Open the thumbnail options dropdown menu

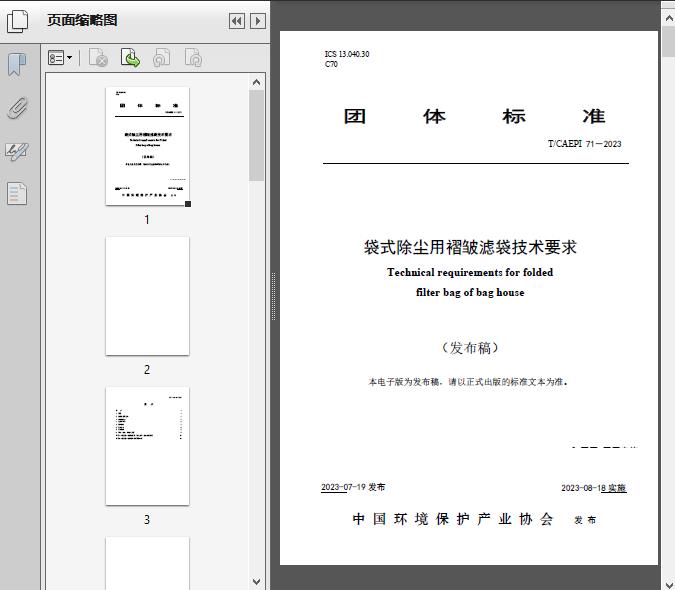(60, 58)
